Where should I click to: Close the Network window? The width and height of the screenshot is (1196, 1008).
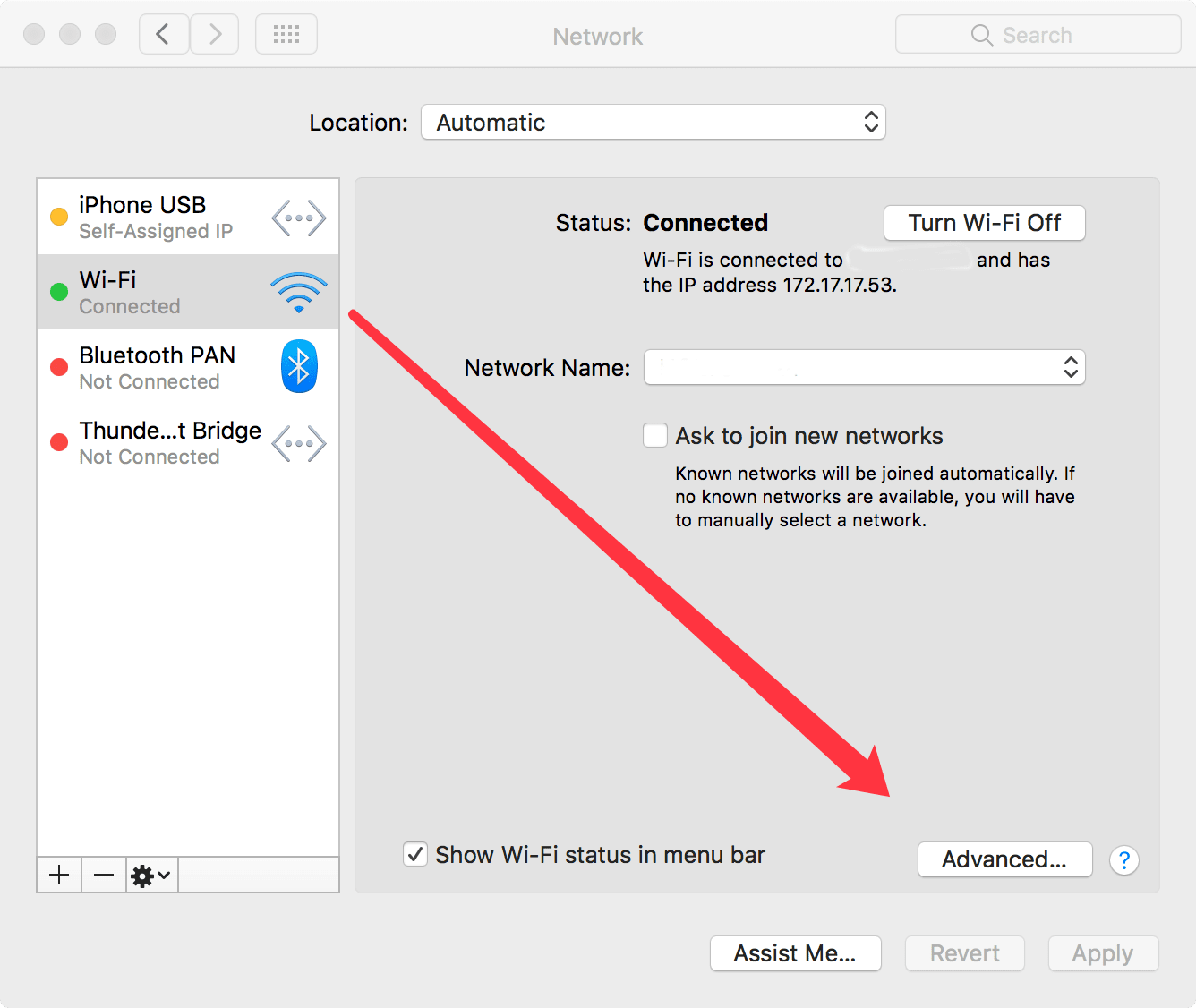coord(34,34)
